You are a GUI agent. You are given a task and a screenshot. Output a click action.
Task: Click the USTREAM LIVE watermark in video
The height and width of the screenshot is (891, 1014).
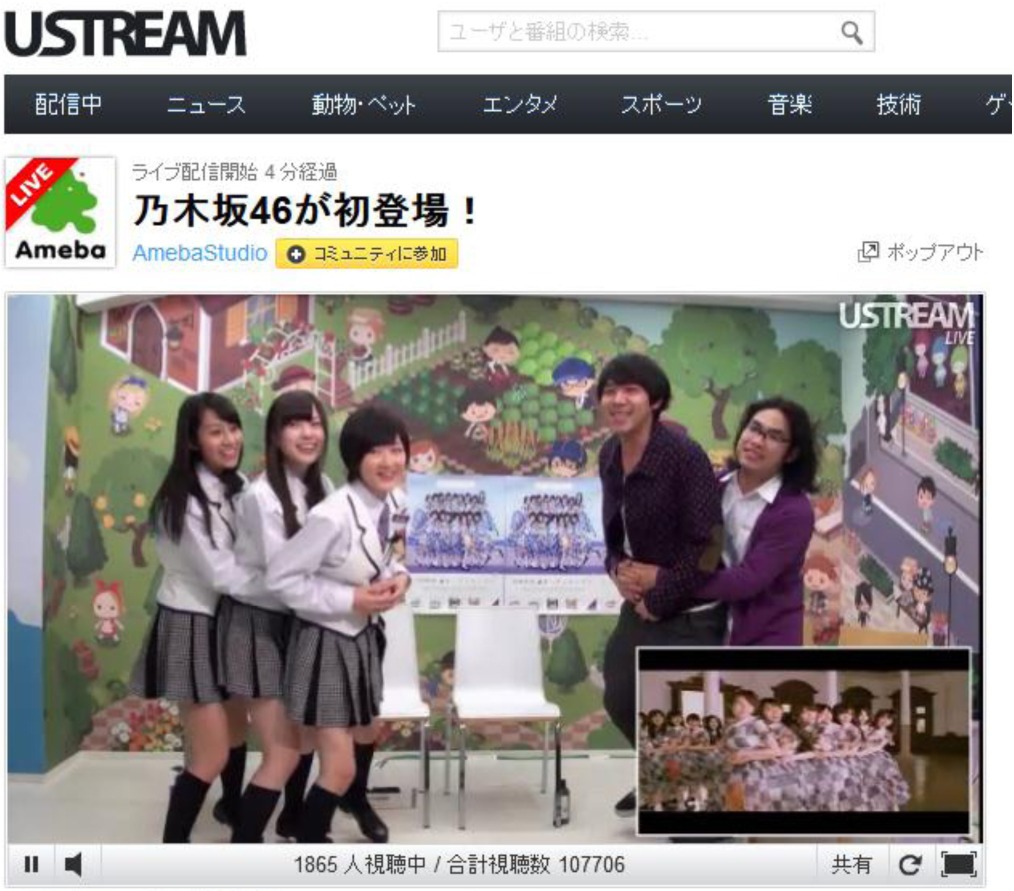(x=905, y=321)
